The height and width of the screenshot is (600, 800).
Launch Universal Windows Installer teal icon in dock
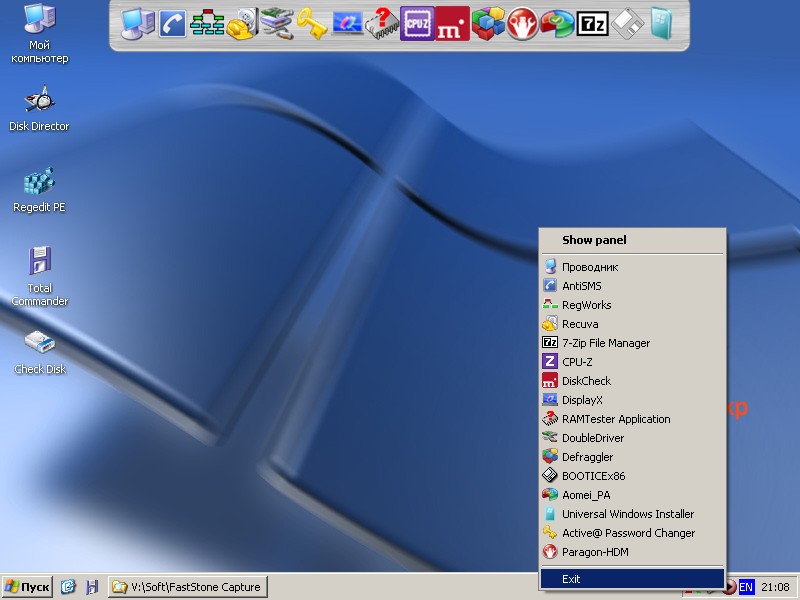662,23
